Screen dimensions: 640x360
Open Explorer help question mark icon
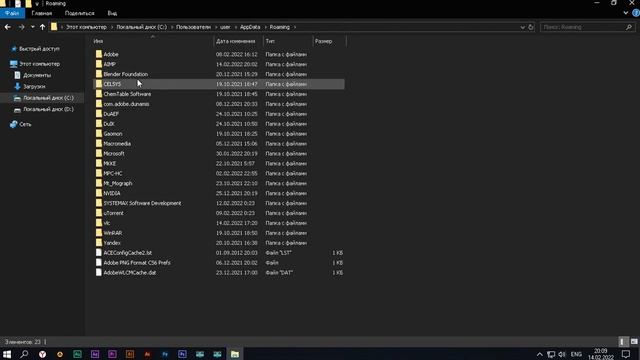coord(636,13)
